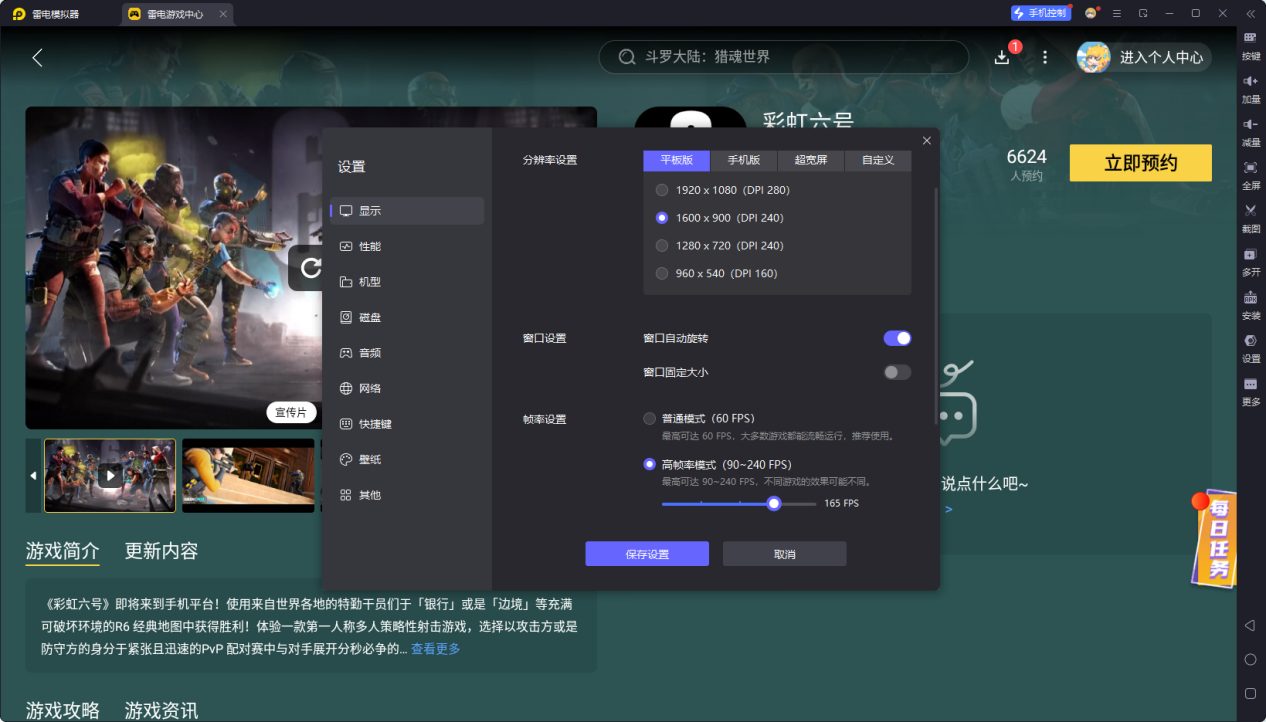Open the 性能 settings category

[x=407, y=246]
